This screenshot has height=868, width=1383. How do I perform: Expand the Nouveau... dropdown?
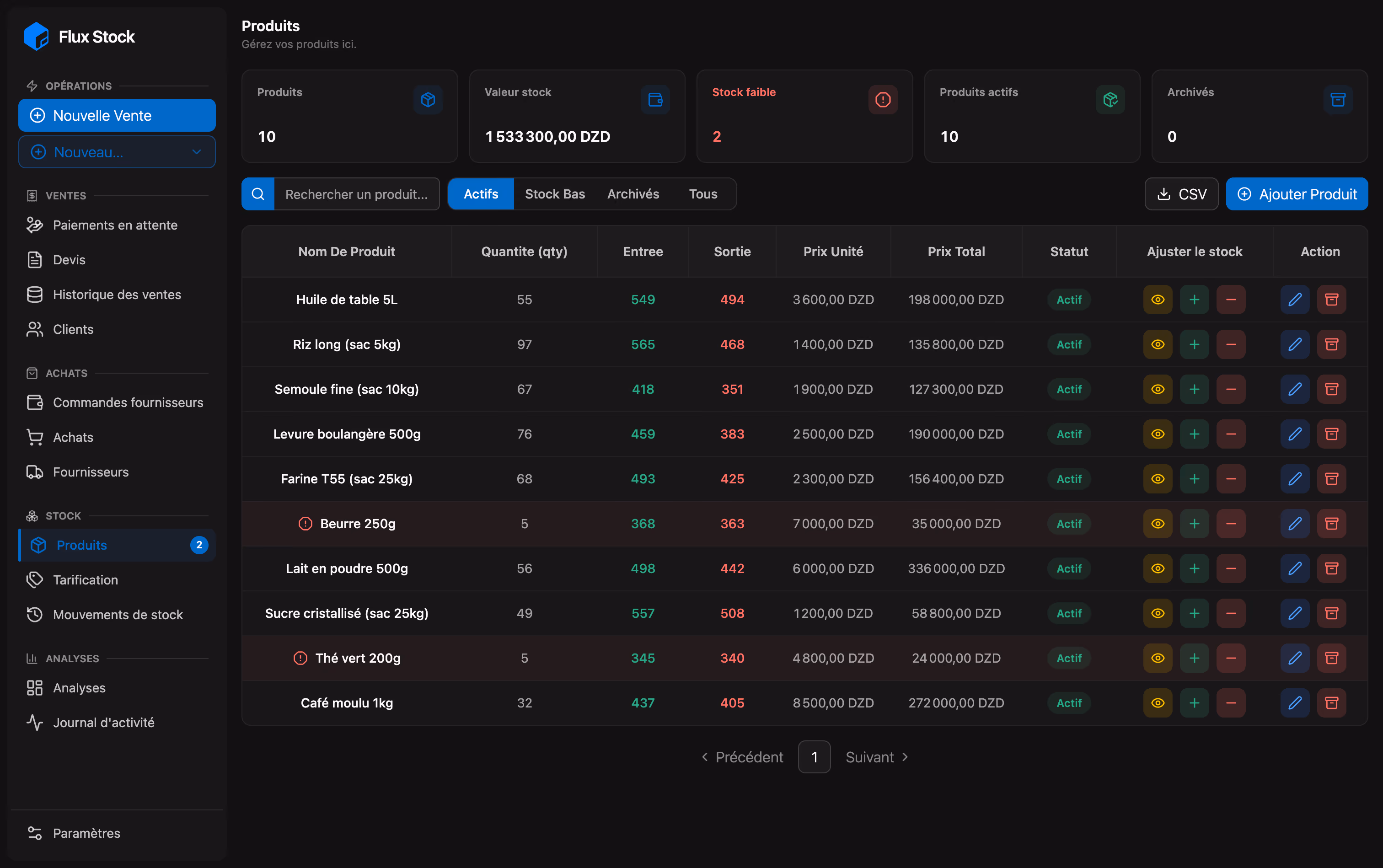click(117, 152)
